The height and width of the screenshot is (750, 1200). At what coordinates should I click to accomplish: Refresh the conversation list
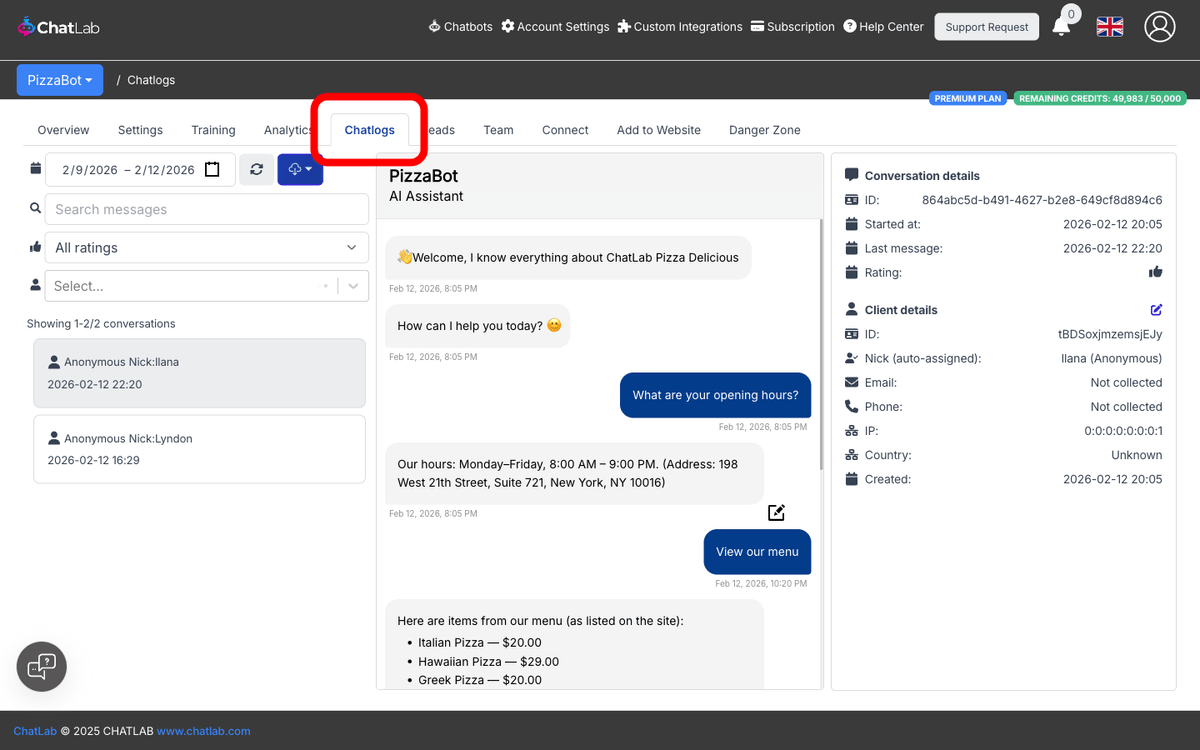tap(257, 169)
